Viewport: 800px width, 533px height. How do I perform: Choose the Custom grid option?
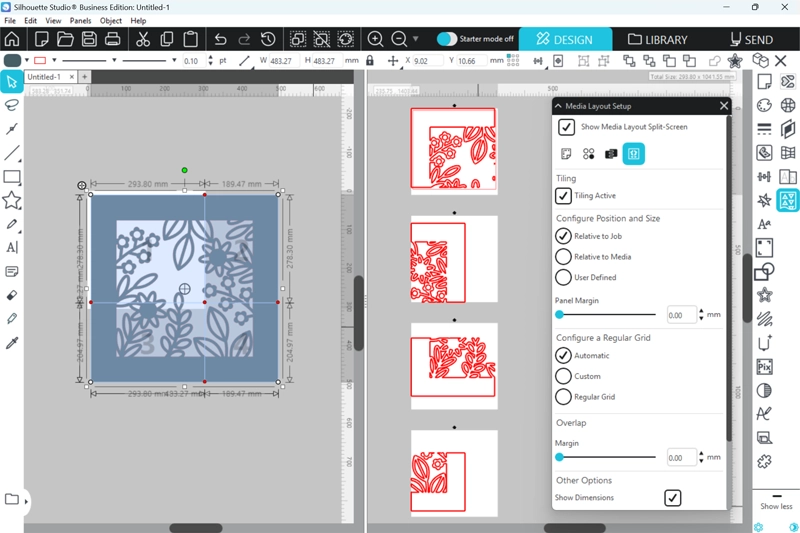pyautogui.click(x=564, y=376)
